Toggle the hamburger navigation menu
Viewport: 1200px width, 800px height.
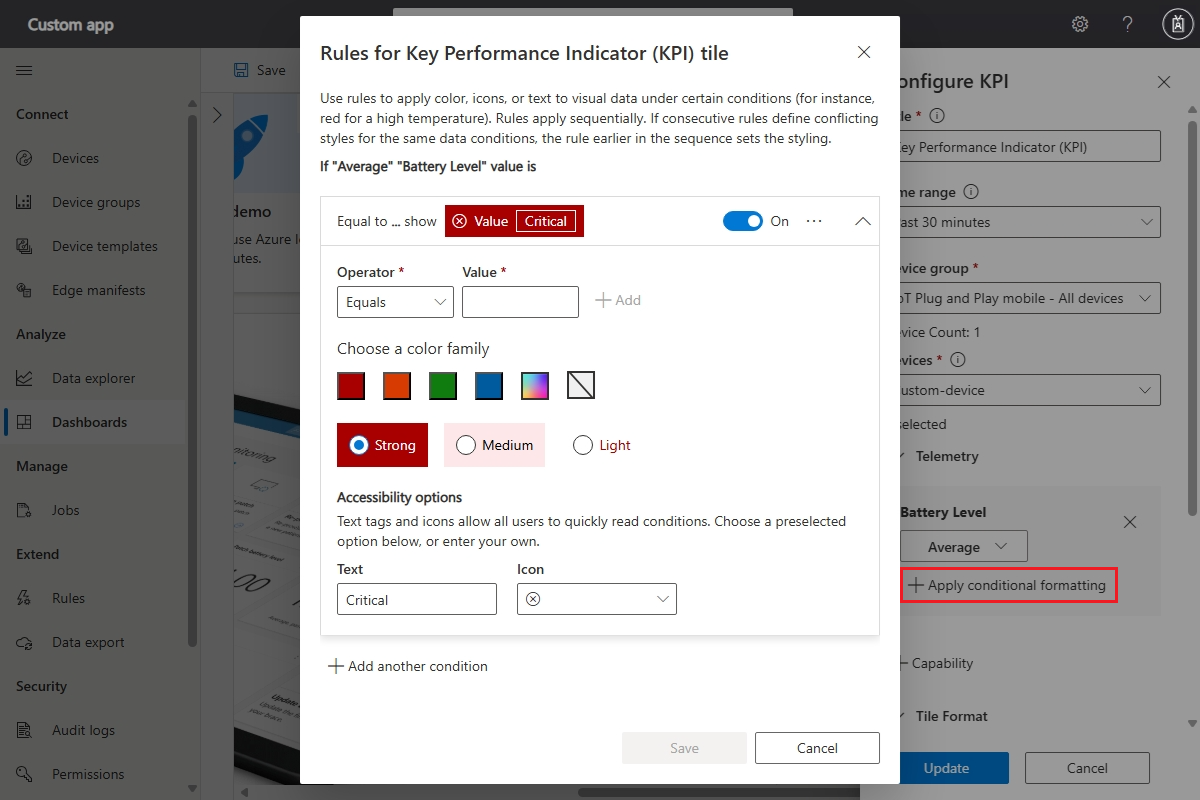24,70
